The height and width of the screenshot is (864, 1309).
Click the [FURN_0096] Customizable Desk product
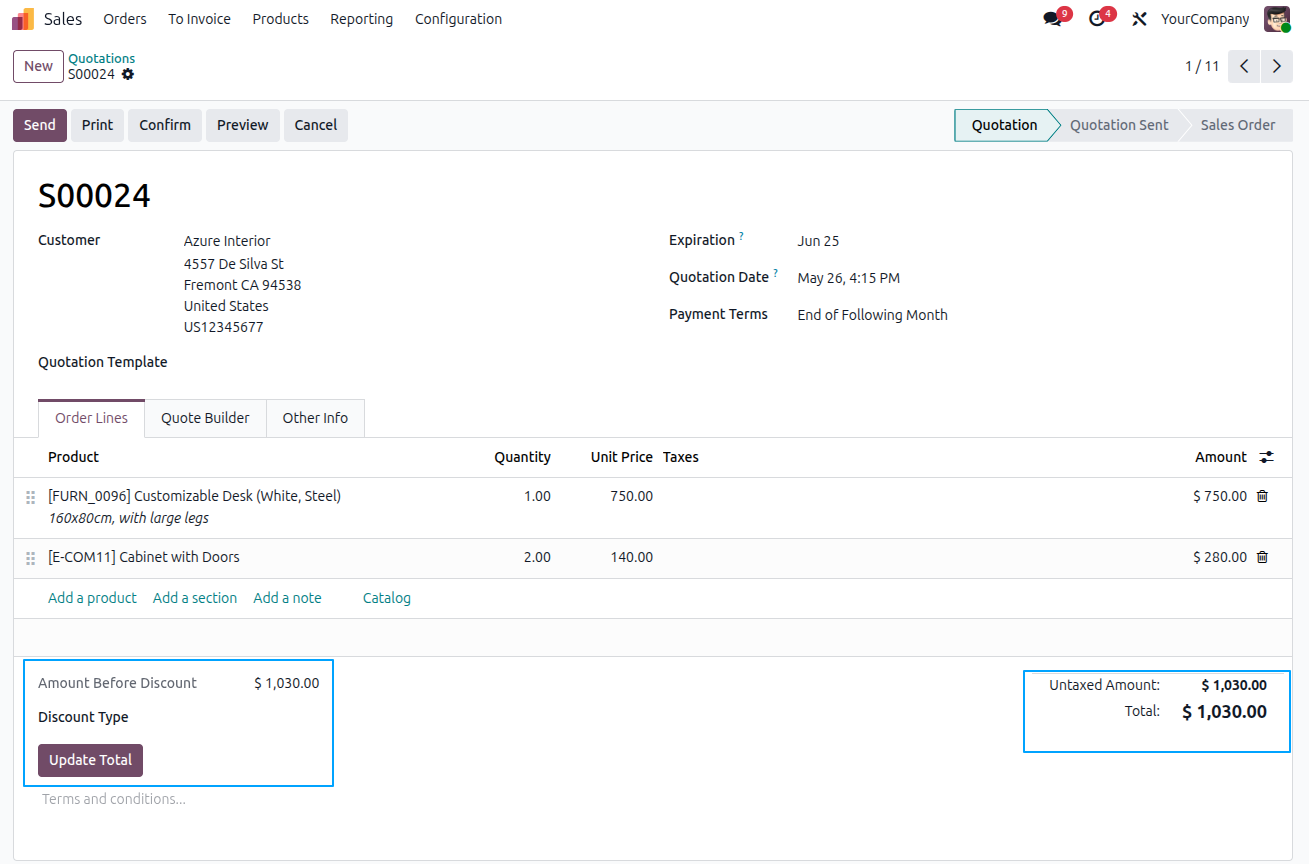(194, 496)
